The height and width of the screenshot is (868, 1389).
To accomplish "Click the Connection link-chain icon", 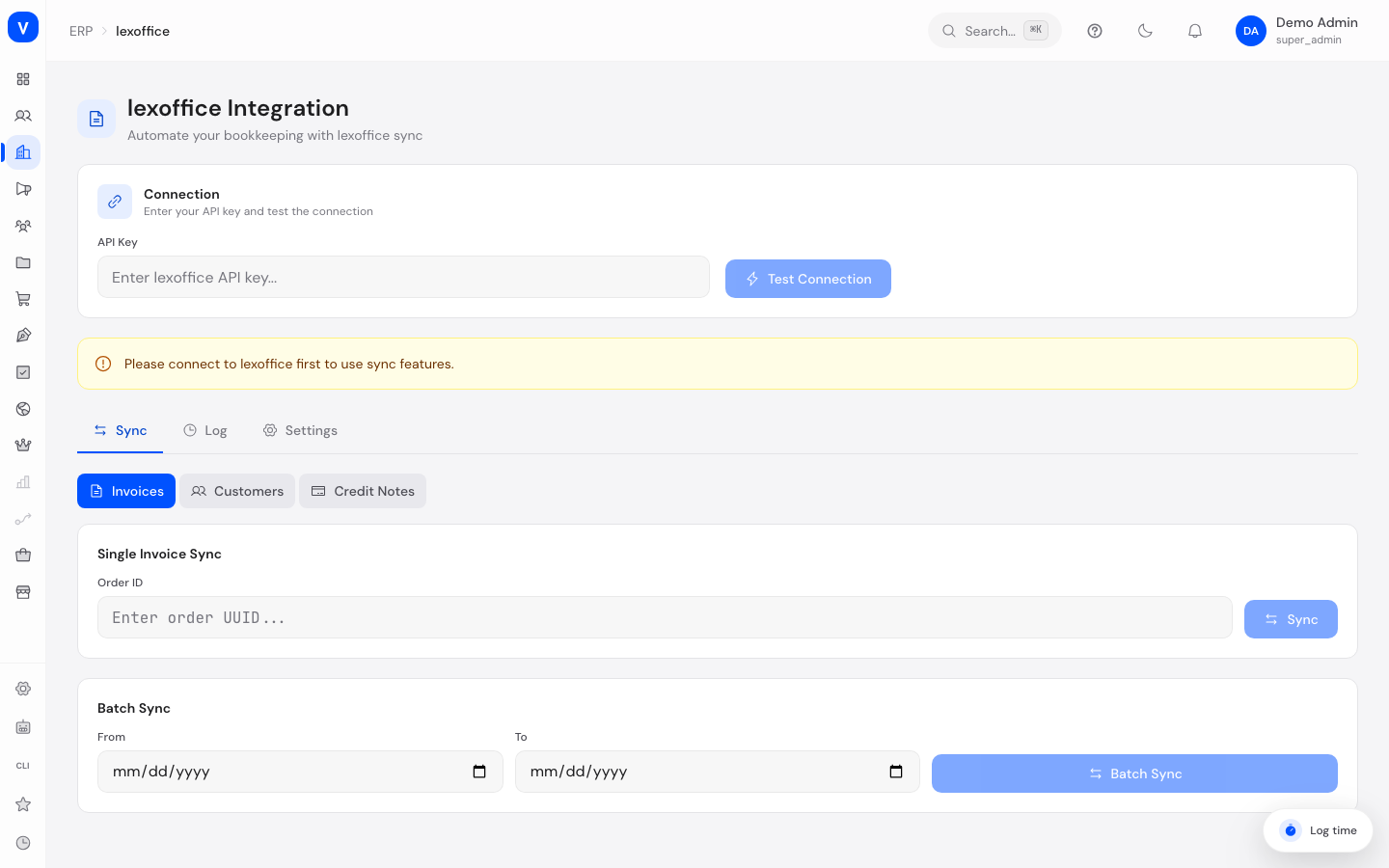I will tap(115, 202).
